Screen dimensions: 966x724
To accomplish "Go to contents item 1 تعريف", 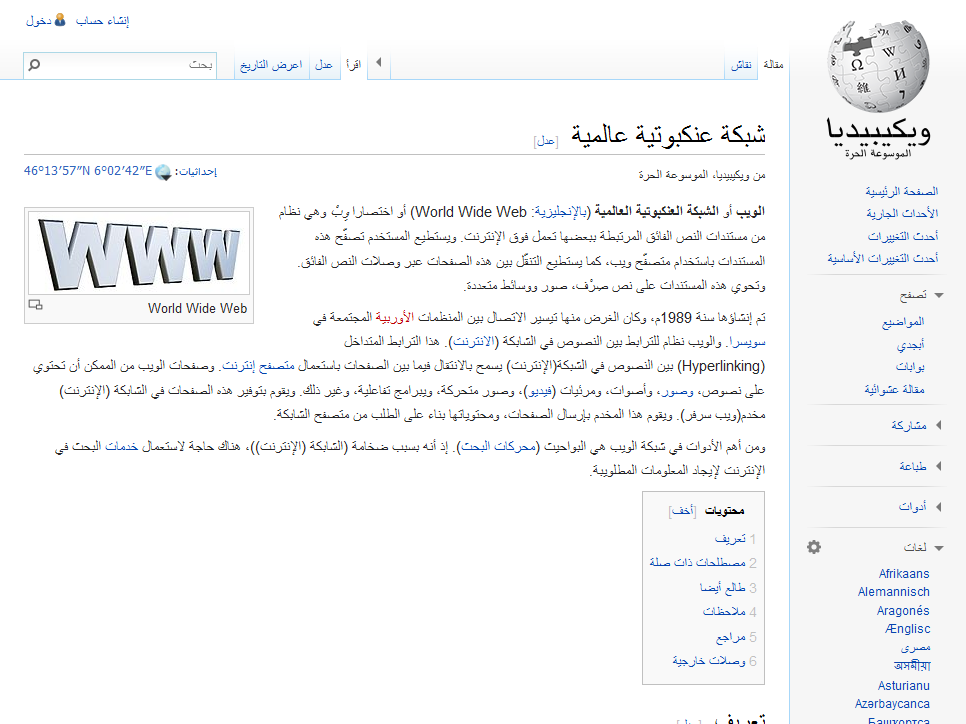I will 730,539.
